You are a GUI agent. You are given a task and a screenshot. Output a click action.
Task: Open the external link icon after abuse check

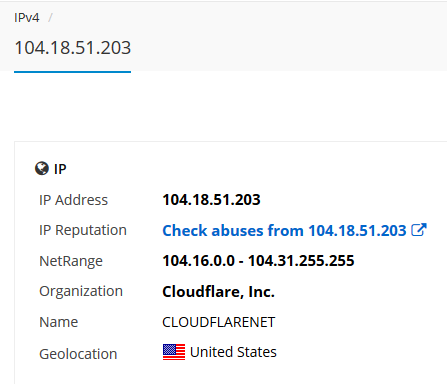(419, 230)
